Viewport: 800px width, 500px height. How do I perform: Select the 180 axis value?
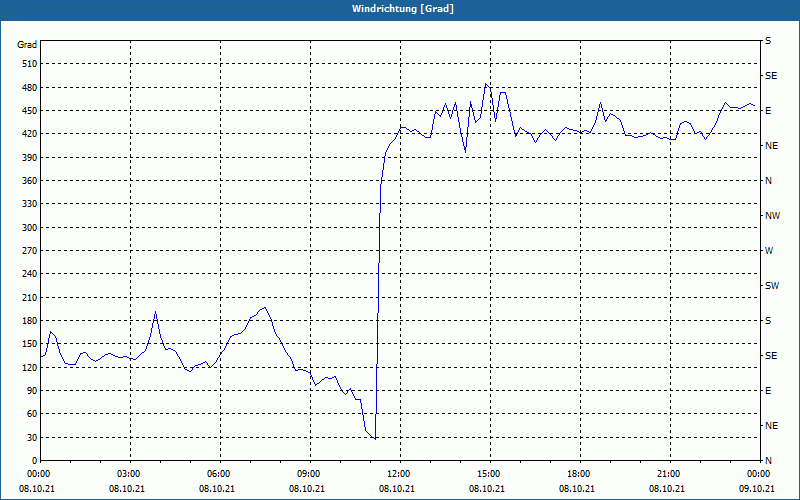pos(30,320)
